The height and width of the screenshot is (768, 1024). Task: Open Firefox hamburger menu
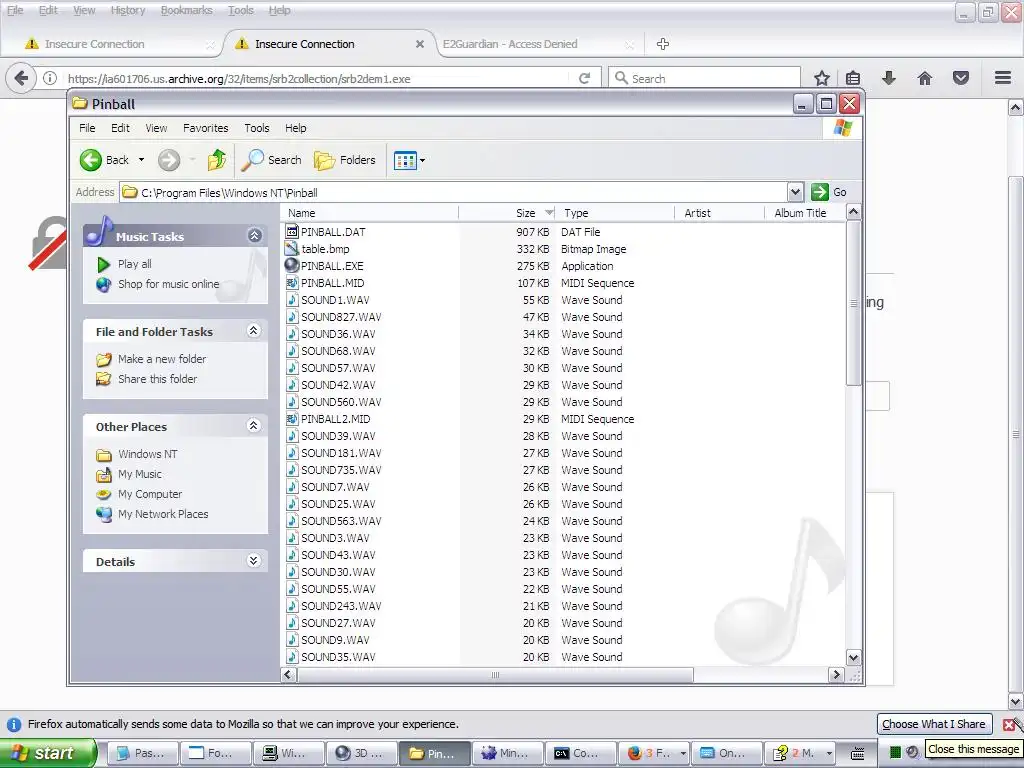[1003, 78]
